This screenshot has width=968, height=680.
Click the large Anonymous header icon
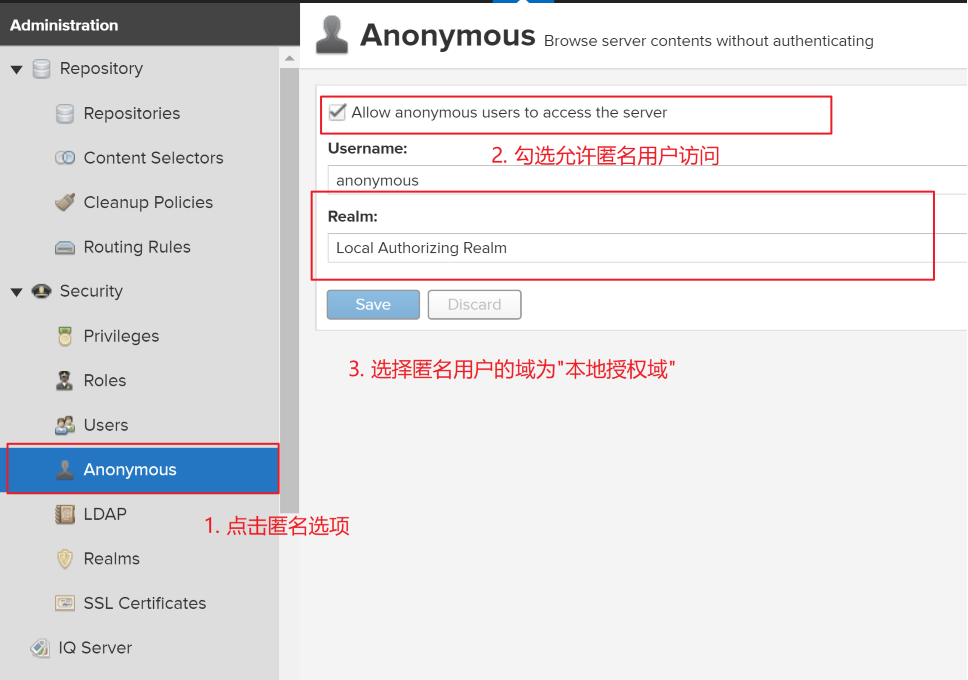coord(332,35)
